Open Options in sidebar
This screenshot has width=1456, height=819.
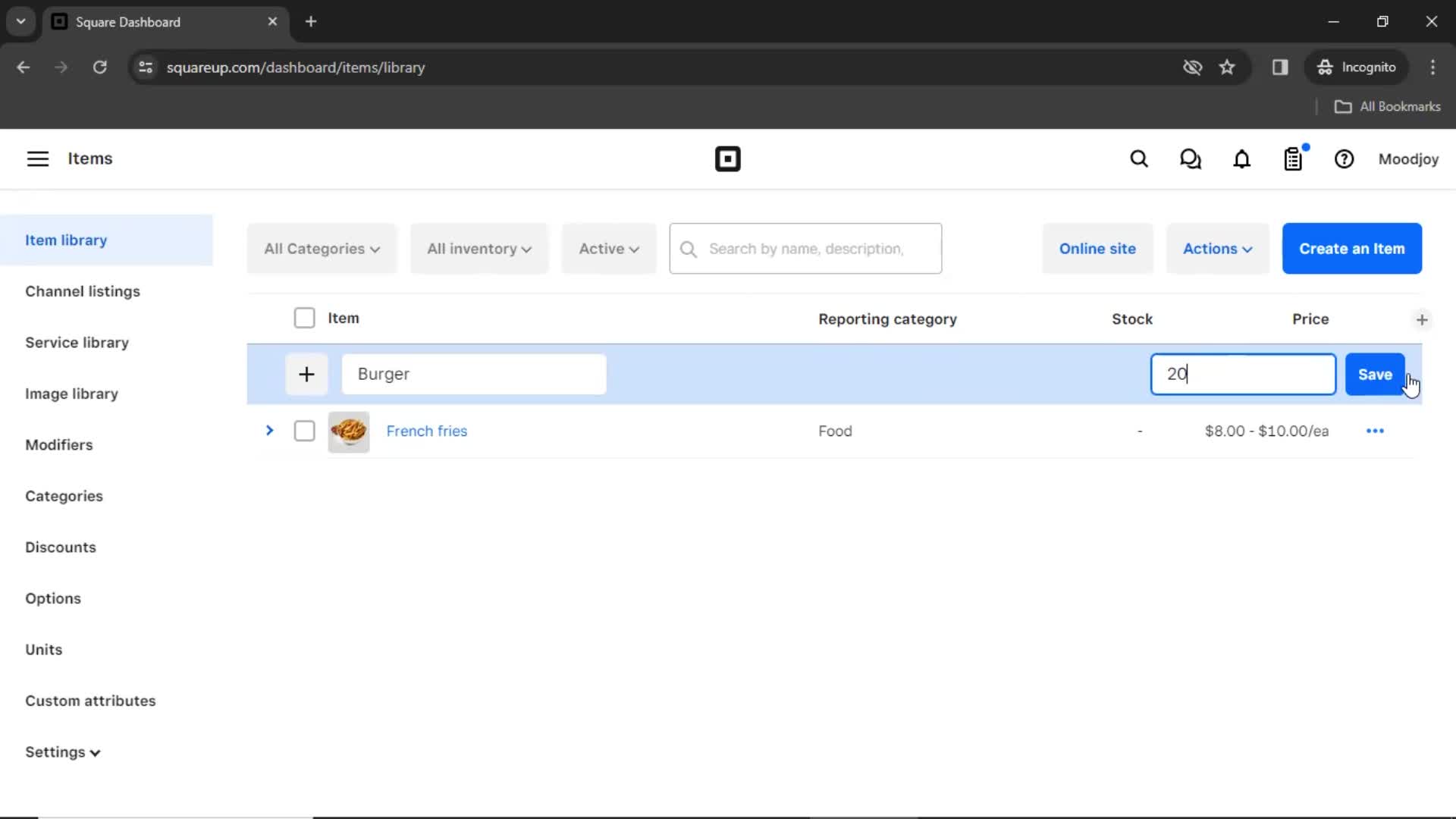[x=53, y=598]
